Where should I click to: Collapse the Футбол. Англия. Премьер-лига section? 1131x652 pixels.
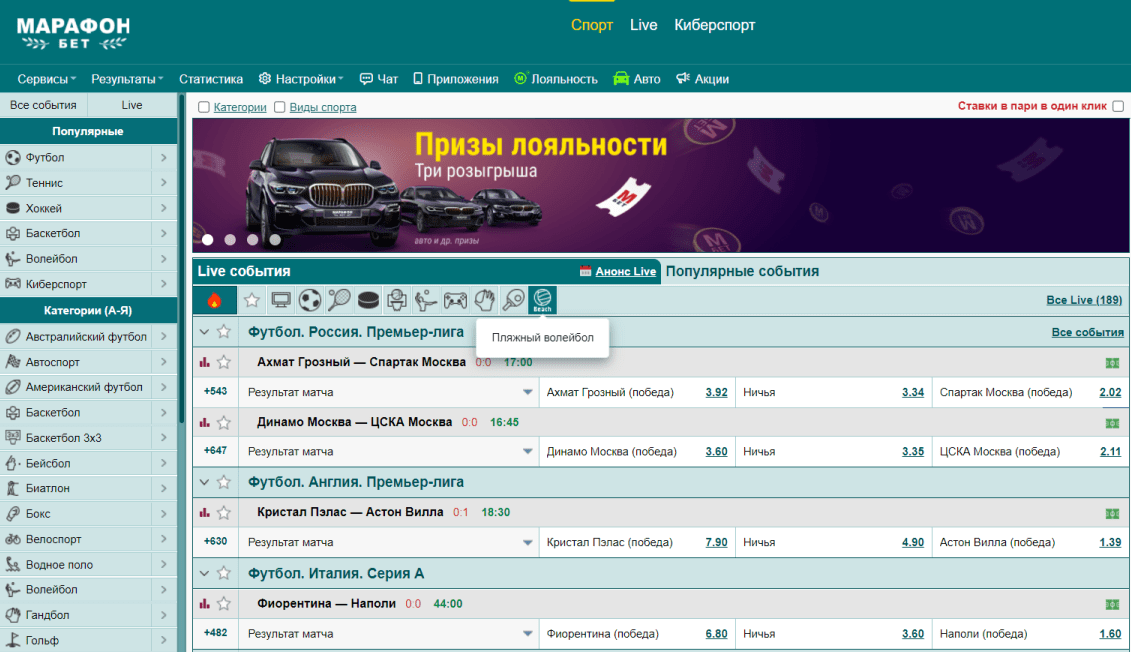click(x=204, y=482)
